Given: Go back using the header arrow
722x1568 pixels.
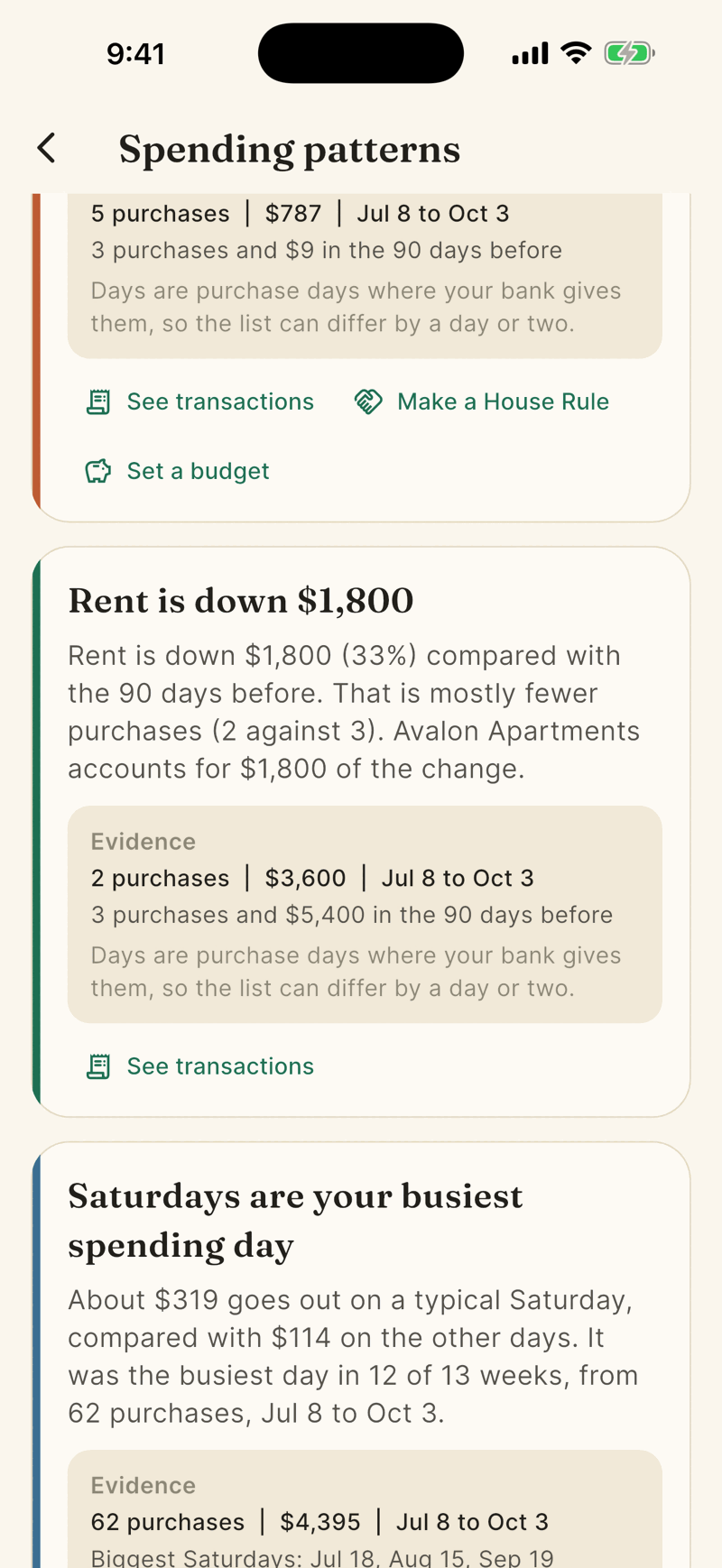Looking at the screenshot, I should (47, 148).
